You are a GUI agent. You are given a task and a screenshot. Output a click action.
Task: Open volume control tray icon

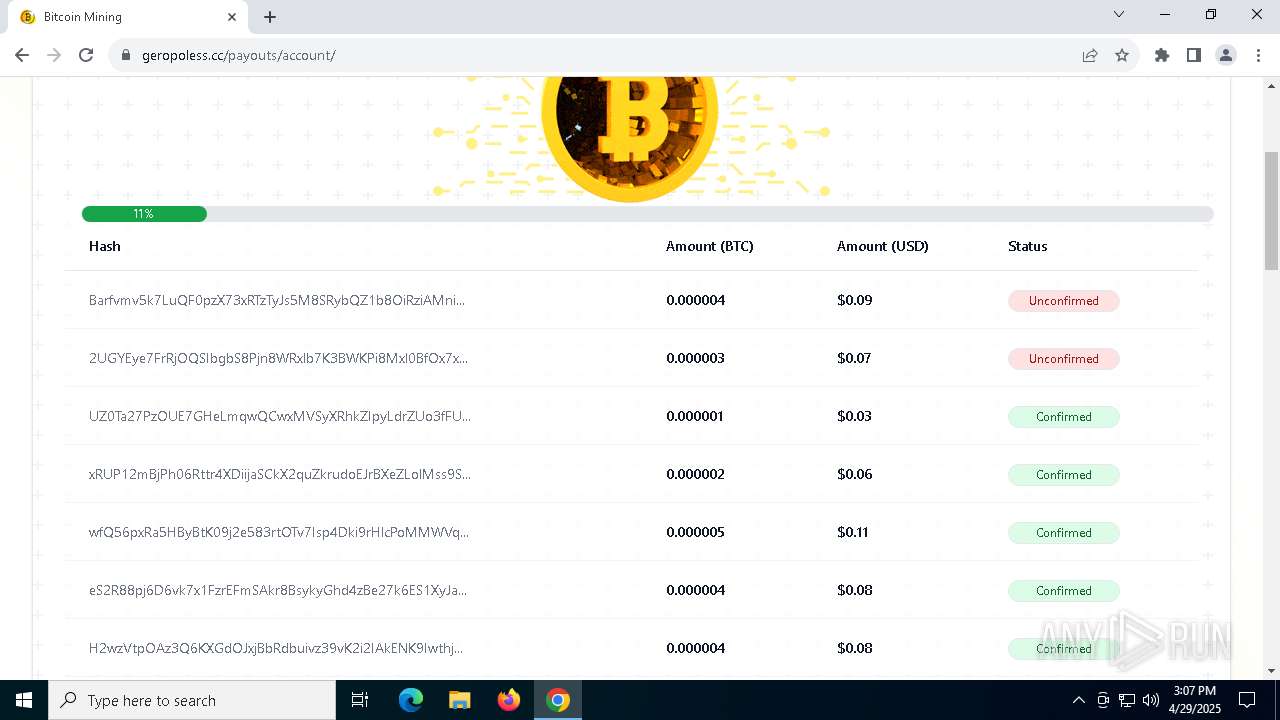click(x=1151, y=700)
